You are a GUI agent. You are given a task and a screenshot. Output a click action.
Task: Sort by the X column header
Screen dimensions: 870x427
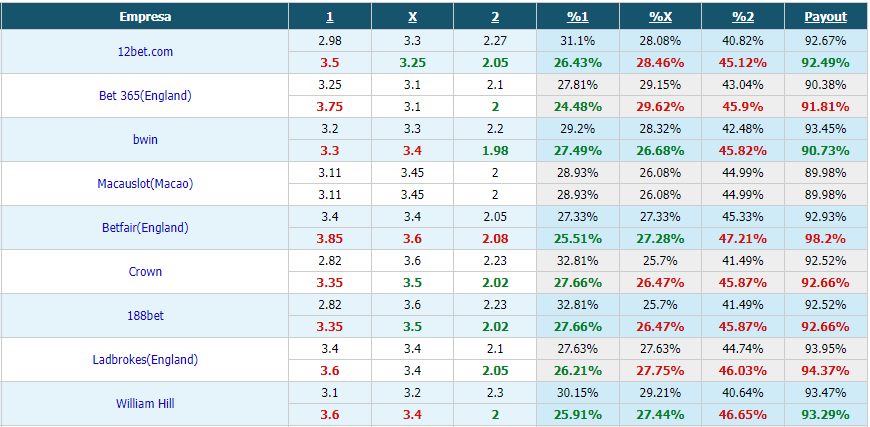pyautogui.click(x=412, y=17)
